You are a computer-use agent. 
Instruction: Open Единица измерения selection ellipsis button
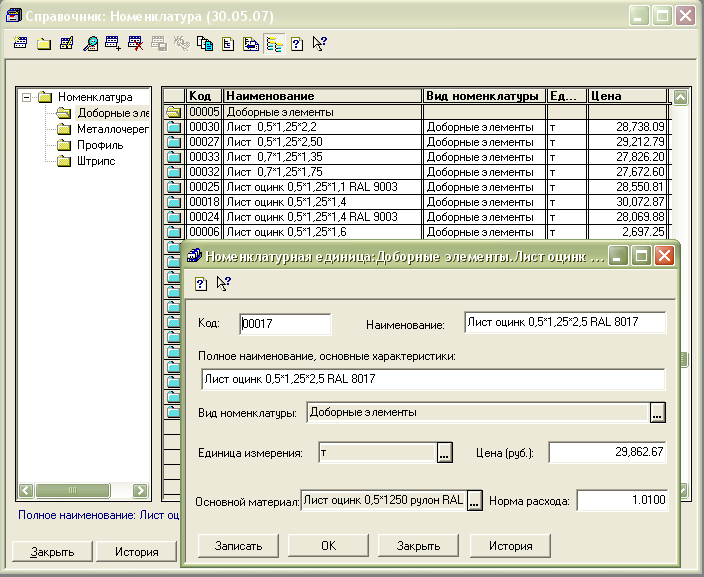(x=444, y=454)
